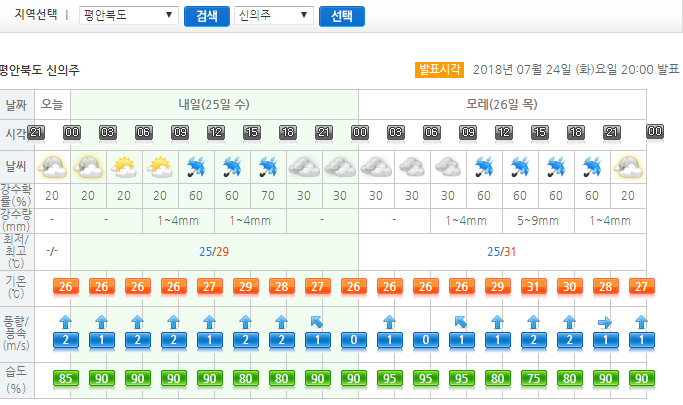Viewport: 683px width, 405px height.
Task: Click the last weather icon in the 날씨 row
Action: point(628,165)
